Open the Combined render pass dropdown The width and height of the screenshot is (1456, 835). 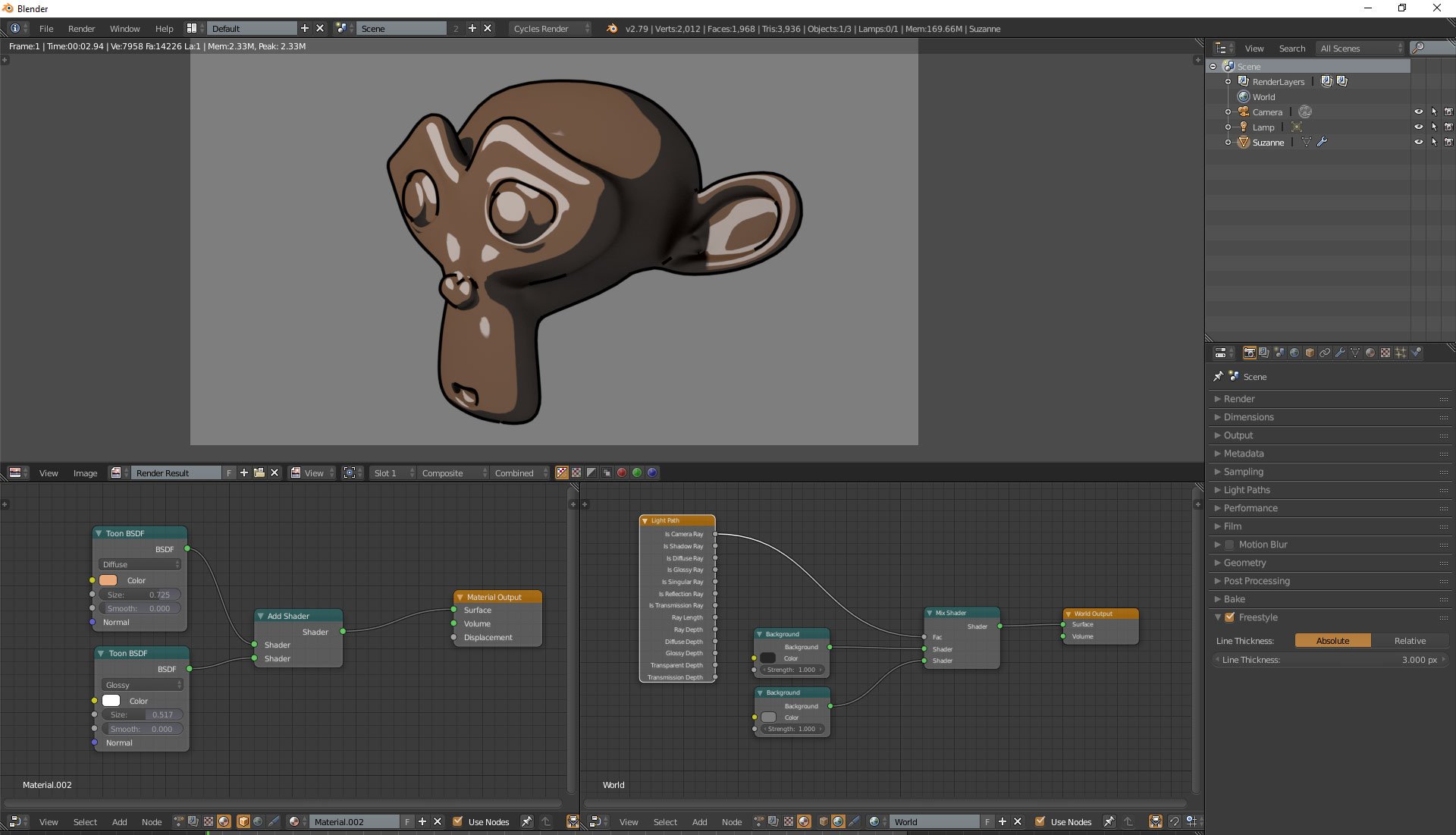(x=520, y=472)
